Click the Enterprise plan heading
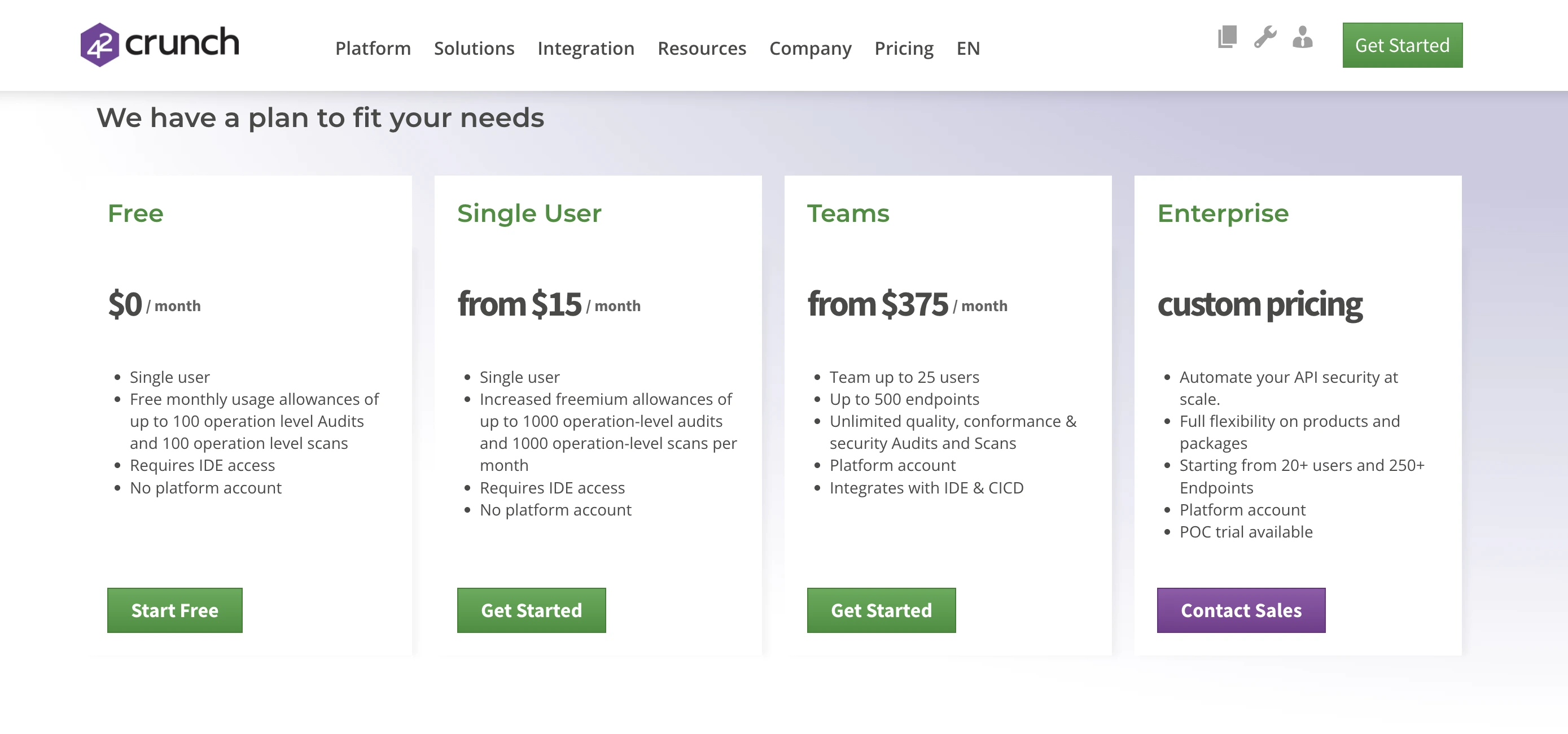The image size is (1568, 734). tap(1223, 213)
